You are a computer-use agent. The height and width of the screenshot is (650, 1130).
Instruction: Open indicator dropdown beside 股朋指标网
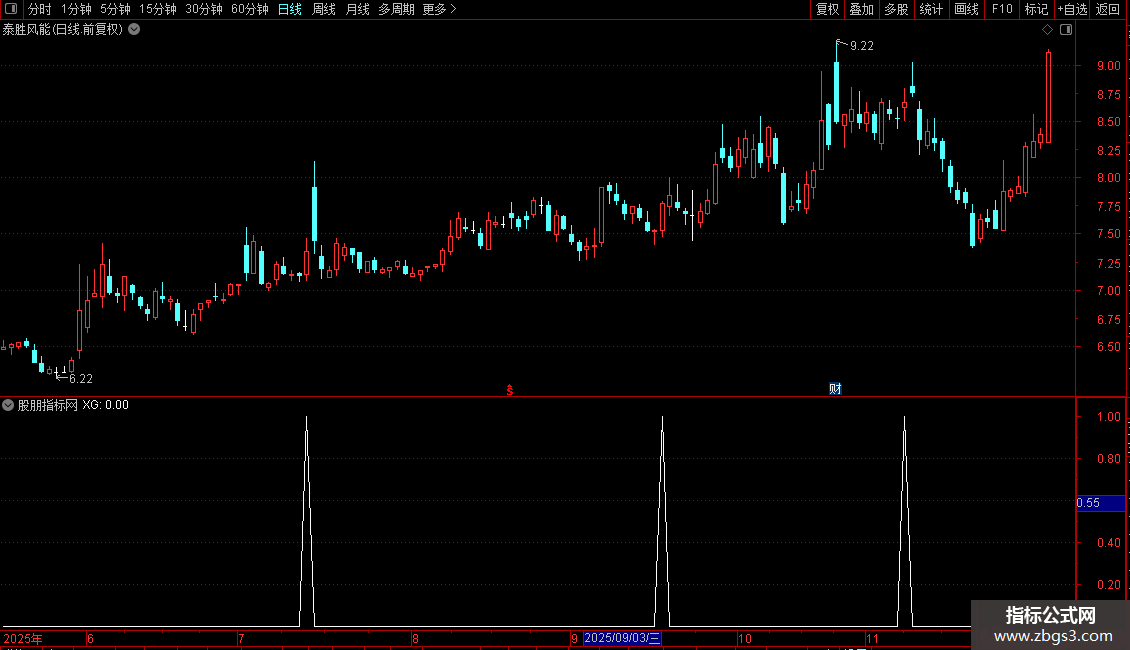click(8, 405)
